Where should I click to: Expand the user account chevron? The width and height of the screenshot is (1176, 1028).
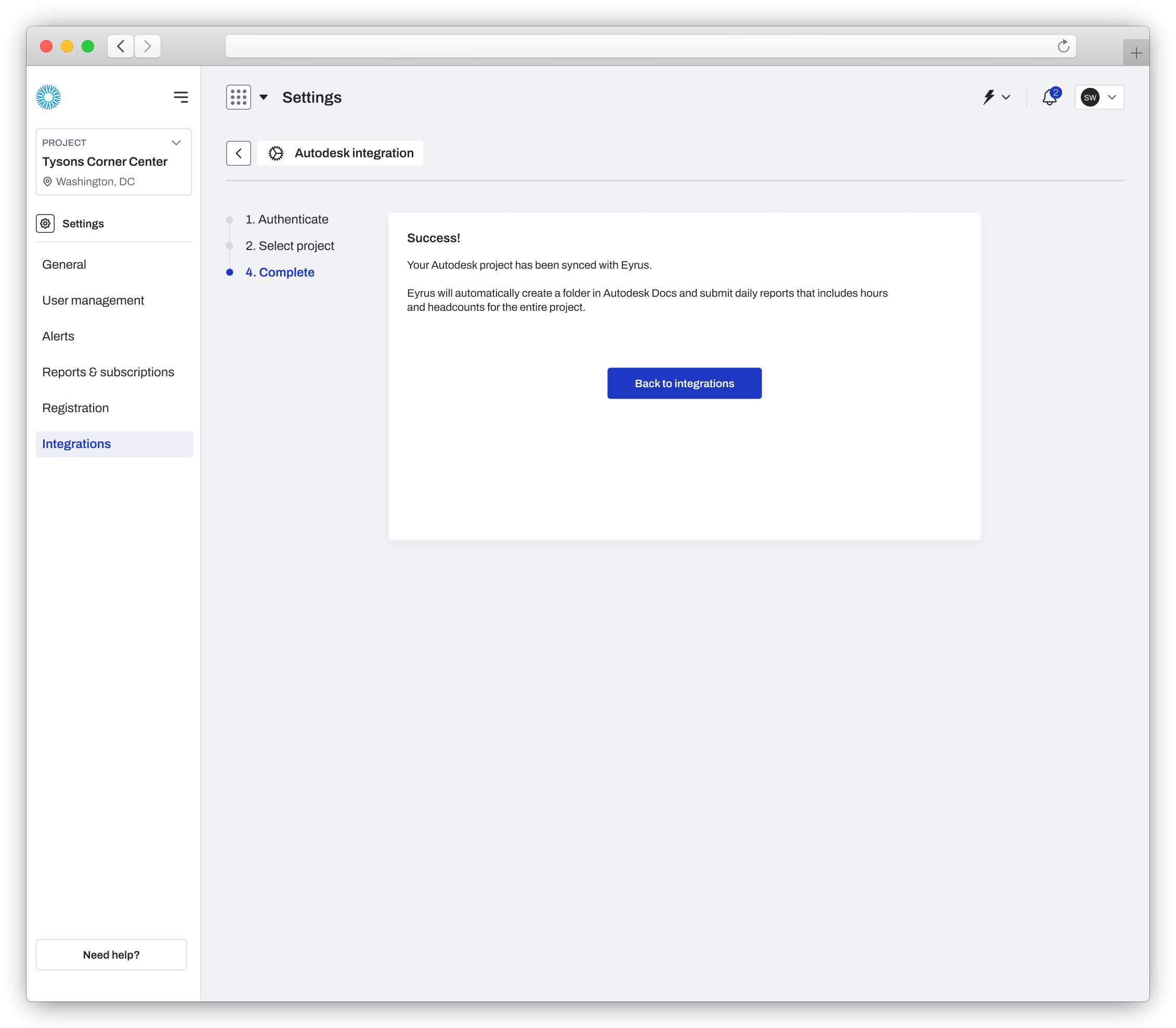(1112, 97)
